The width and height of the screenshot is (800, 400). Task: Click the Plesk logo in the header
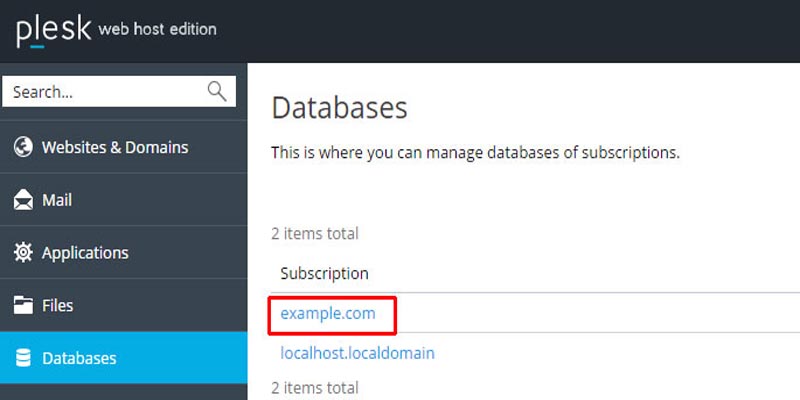(x=50, y=30)
